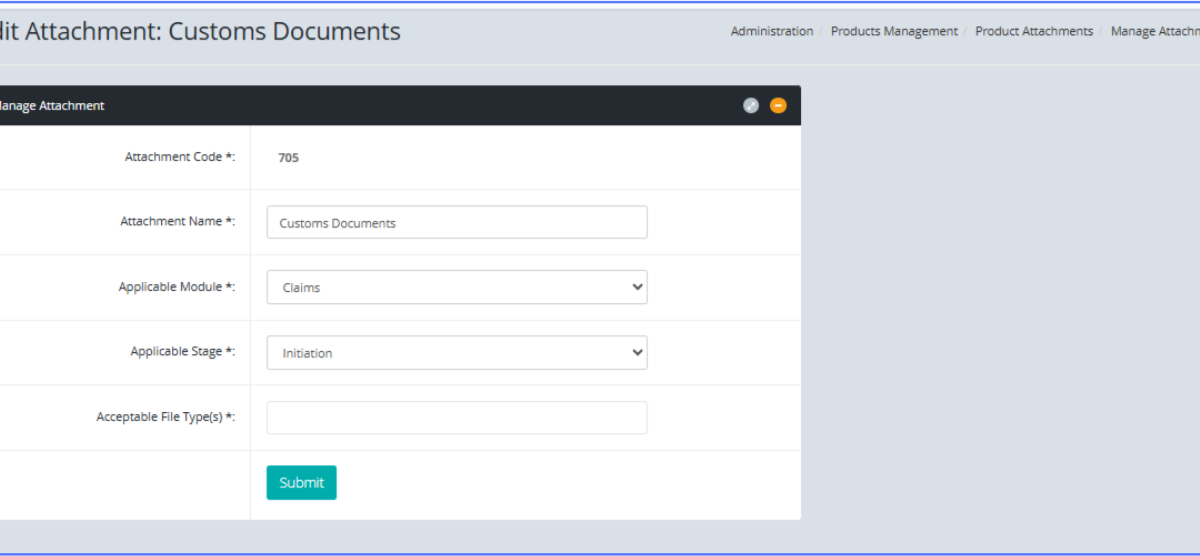1200x556 pixels.
Task: Click the Applicable Module dropdown arrow
Action: click(x=638, y=287)
